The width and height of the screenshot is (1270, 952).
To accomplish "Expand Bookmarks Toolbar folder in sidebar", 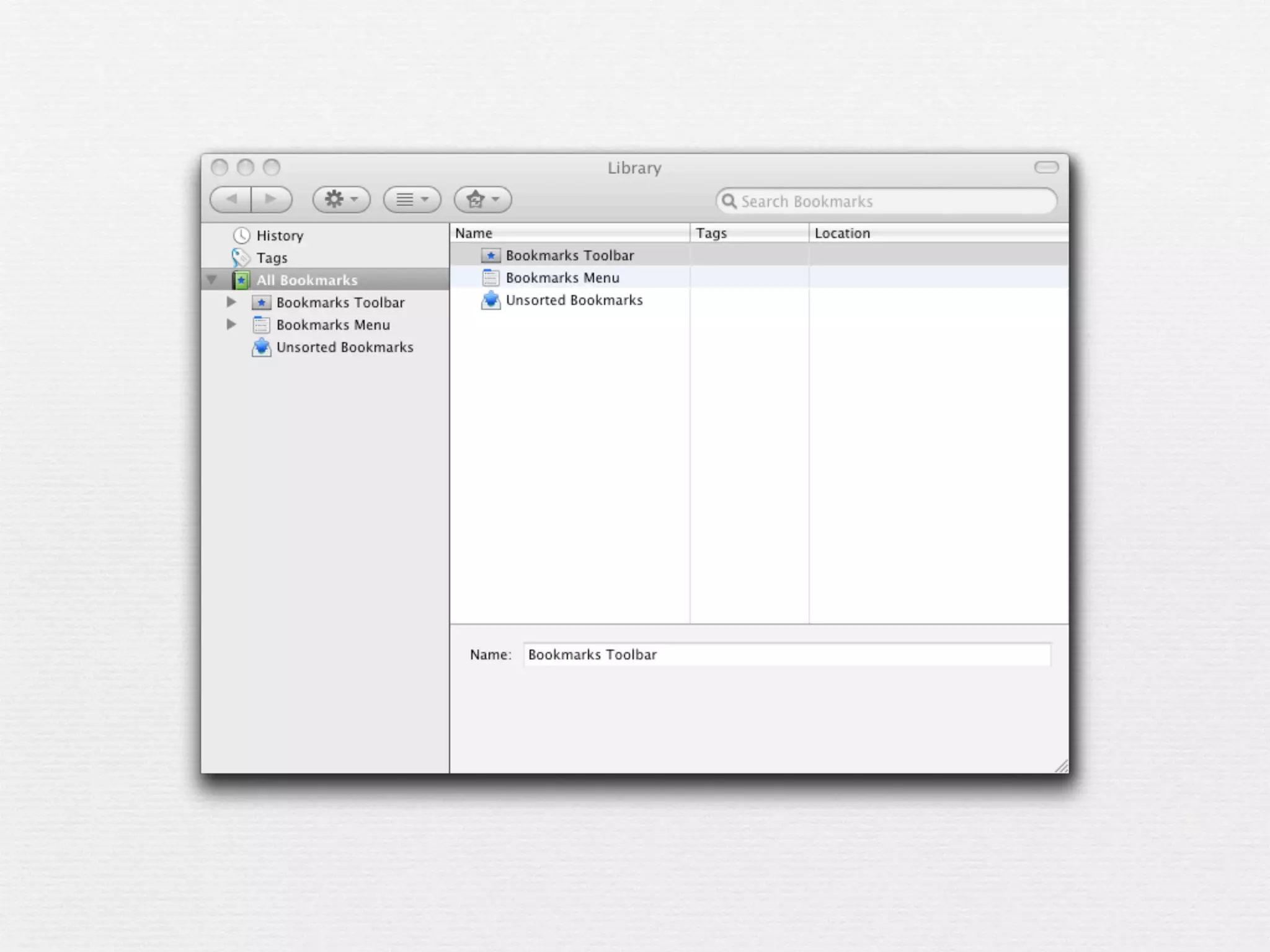I will pyautogui.click(x=231, y=302).
